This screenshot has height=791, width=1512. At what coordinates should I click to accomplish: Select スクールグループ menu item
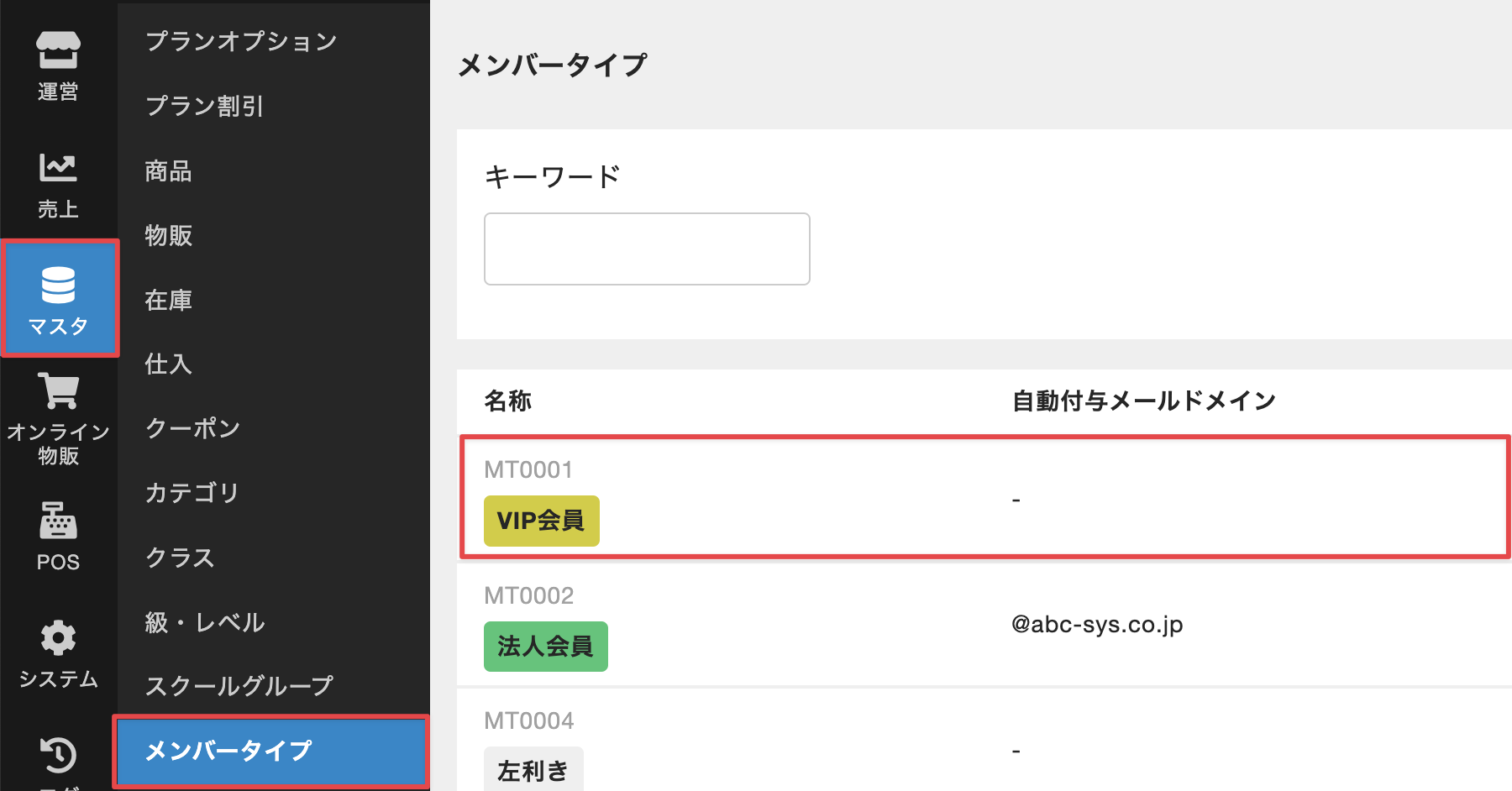(x=239, y=686)
